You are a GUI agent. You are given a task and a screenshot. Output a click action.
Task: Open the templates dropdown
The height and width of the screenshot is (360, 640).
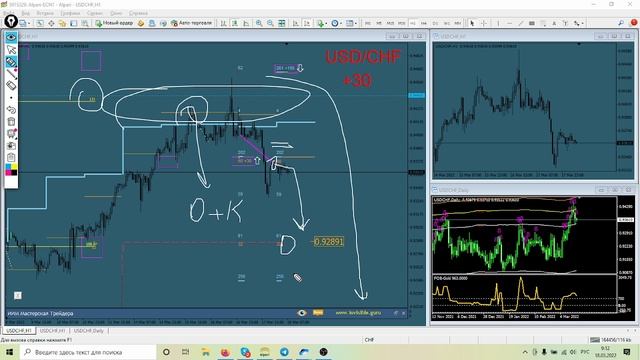351,24
